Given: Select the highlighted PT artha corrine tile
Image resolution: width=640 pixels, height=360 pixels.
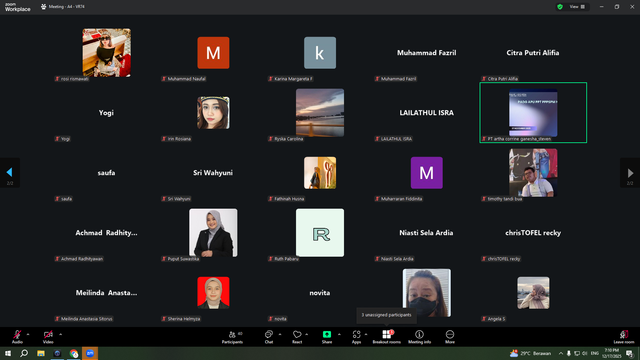Looking at the screenshot, I should 533,113.
